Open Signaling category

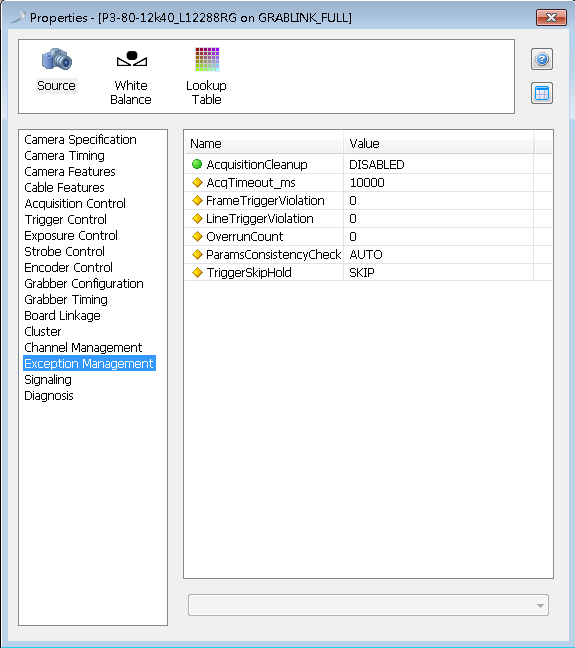pos(48,379)
